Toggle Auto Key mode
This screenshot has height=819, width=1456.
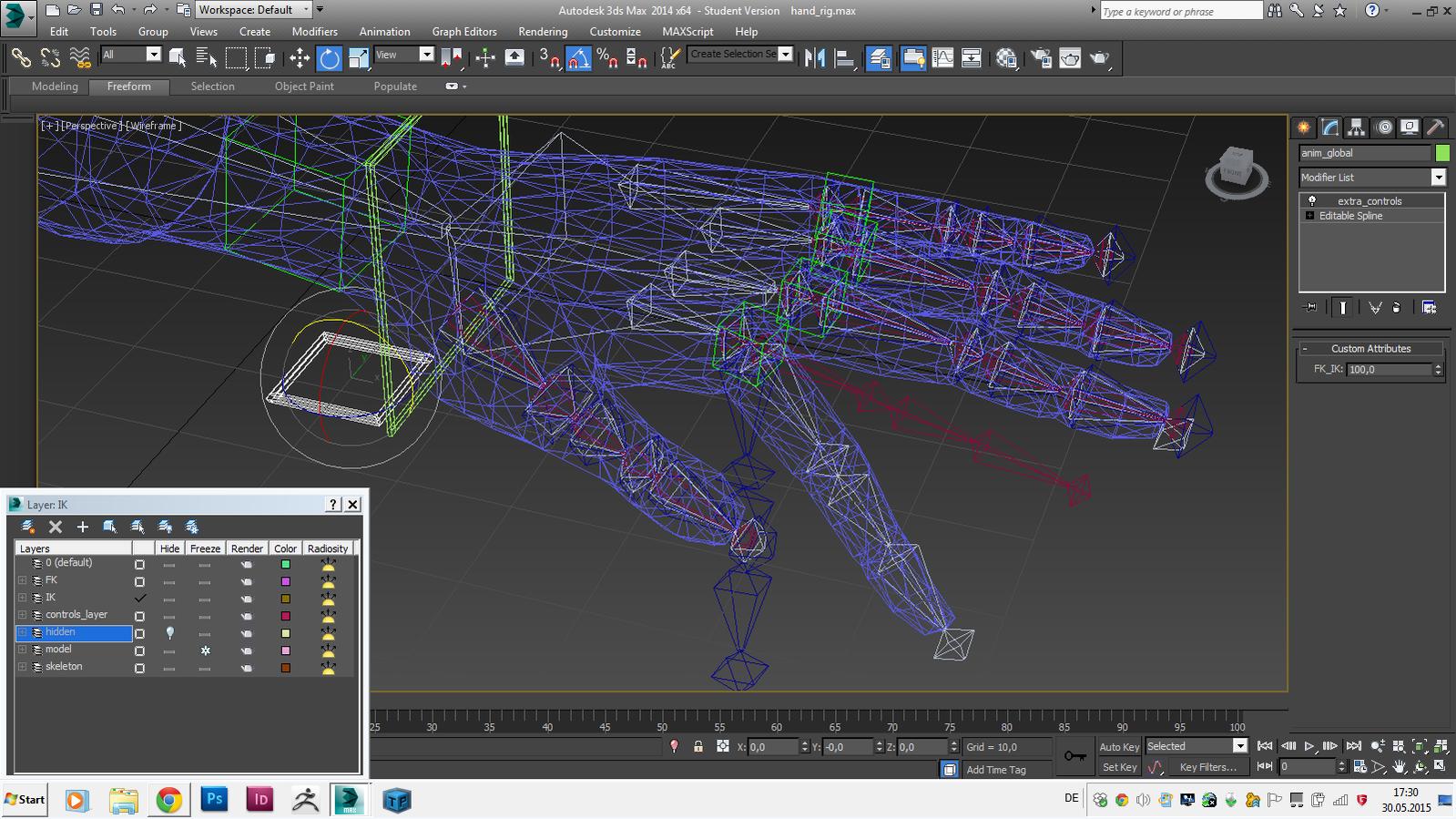click(x=1119, y=746)
